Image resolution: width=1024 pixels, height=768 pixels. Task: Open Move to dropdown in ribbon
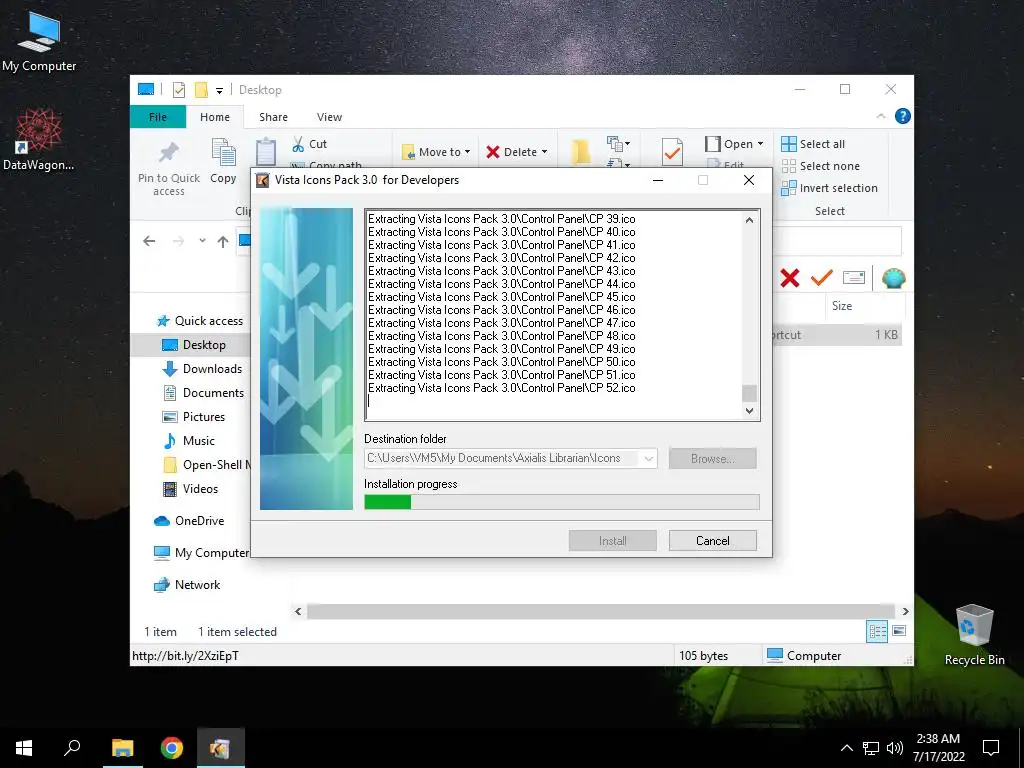[436, 152]
